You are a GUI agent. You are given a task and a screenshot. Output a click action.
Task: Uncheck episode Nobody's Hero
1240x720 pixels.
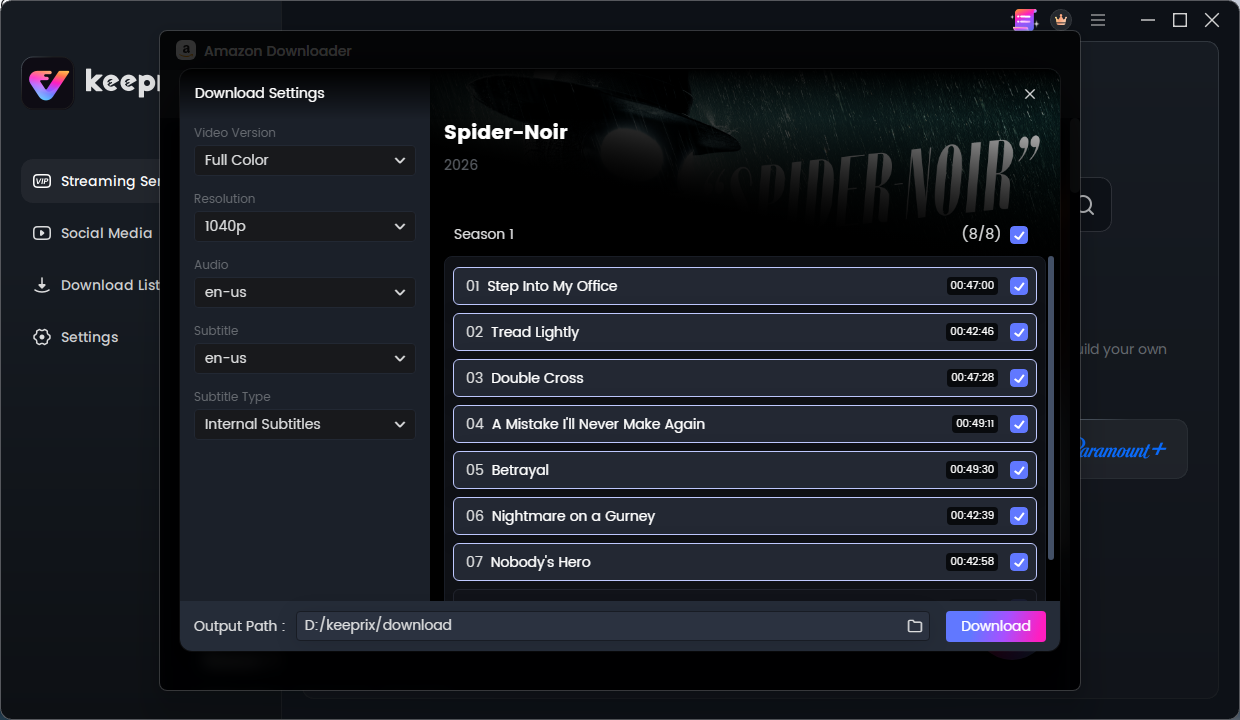coord(1019,562)
